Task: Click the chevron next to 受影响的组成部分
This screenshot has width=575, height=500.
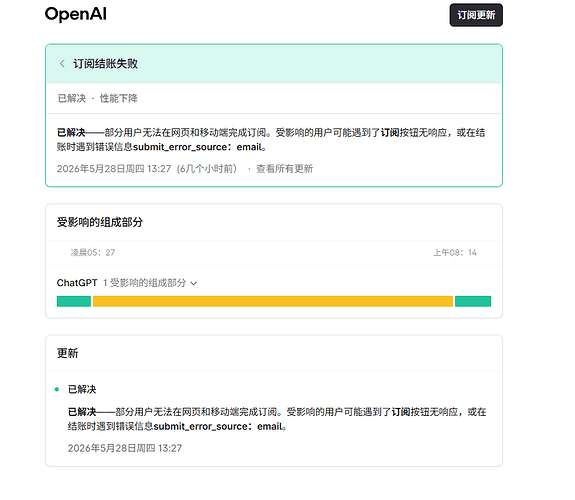Action: point(194,283)
